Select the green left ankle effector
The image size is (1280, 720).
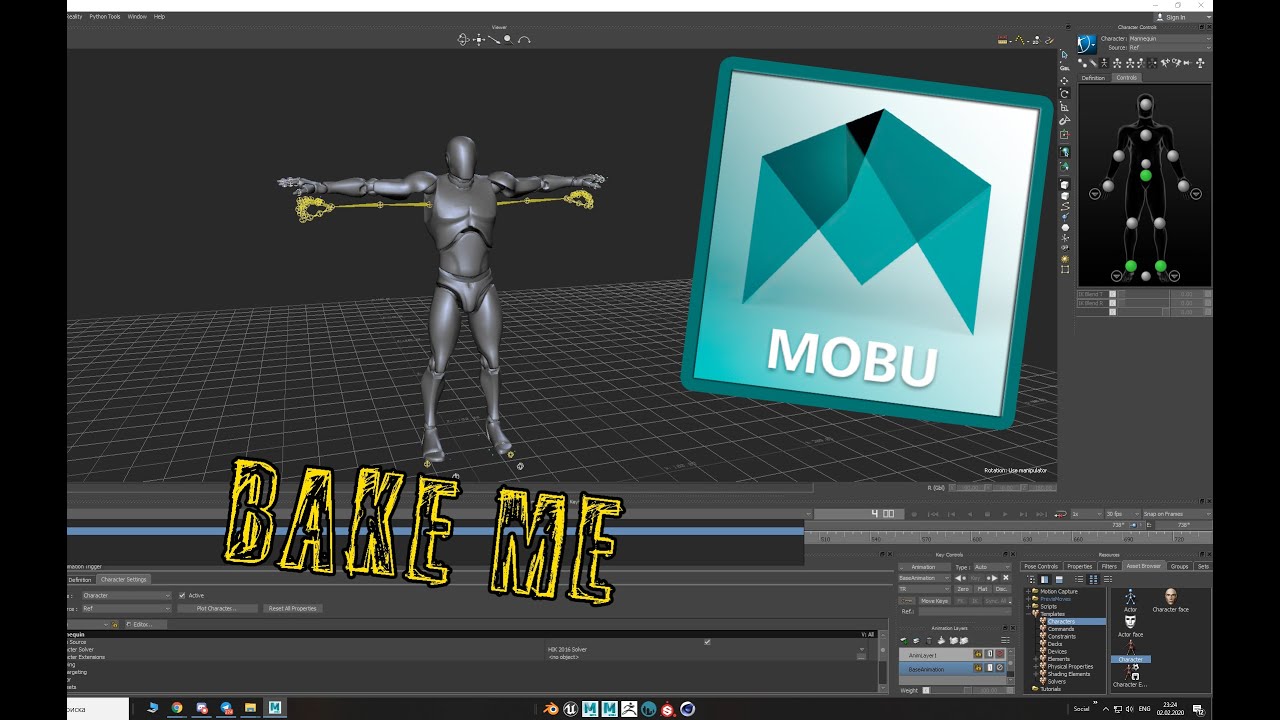pos(1161,266)
